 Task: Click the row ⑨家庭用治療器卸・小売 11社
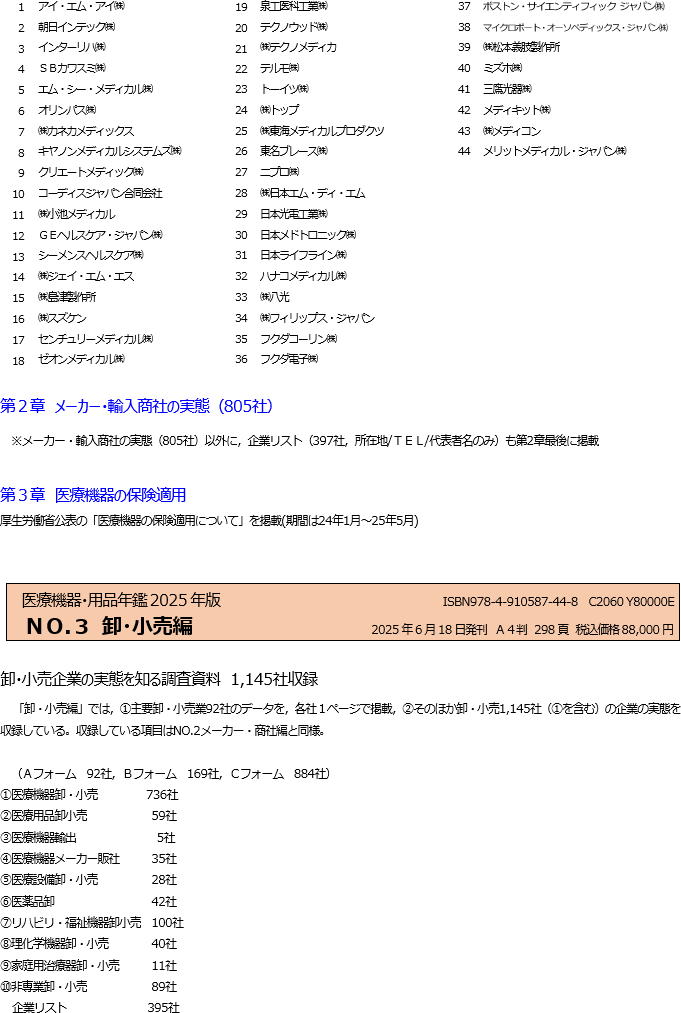(89, 965)
